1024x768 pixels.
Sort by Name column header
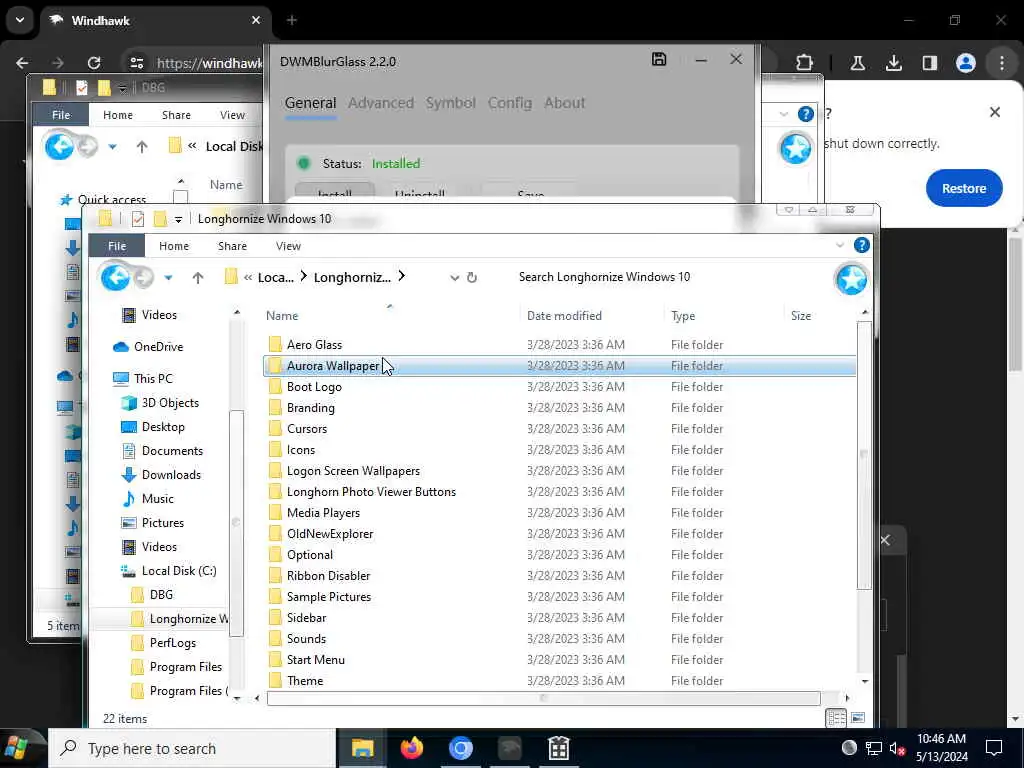(282, 316)
